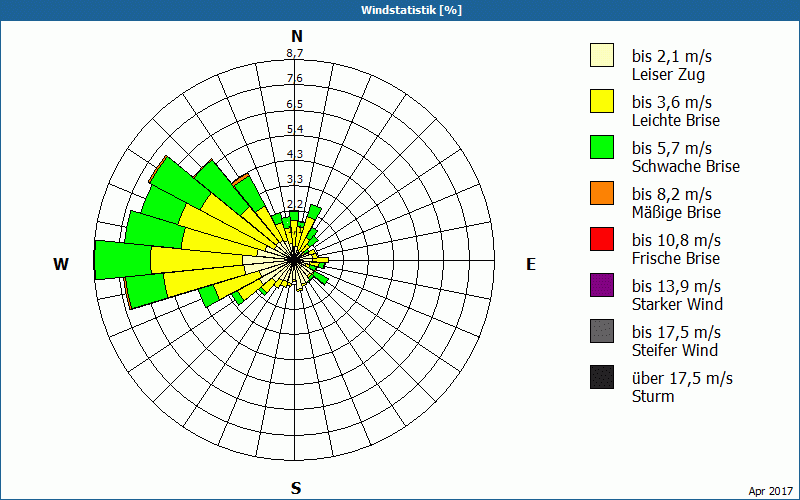Screen dimensions: 800x500
Task: Click the yellow Leichte Brise legend swatch
Action: [602, 101]
